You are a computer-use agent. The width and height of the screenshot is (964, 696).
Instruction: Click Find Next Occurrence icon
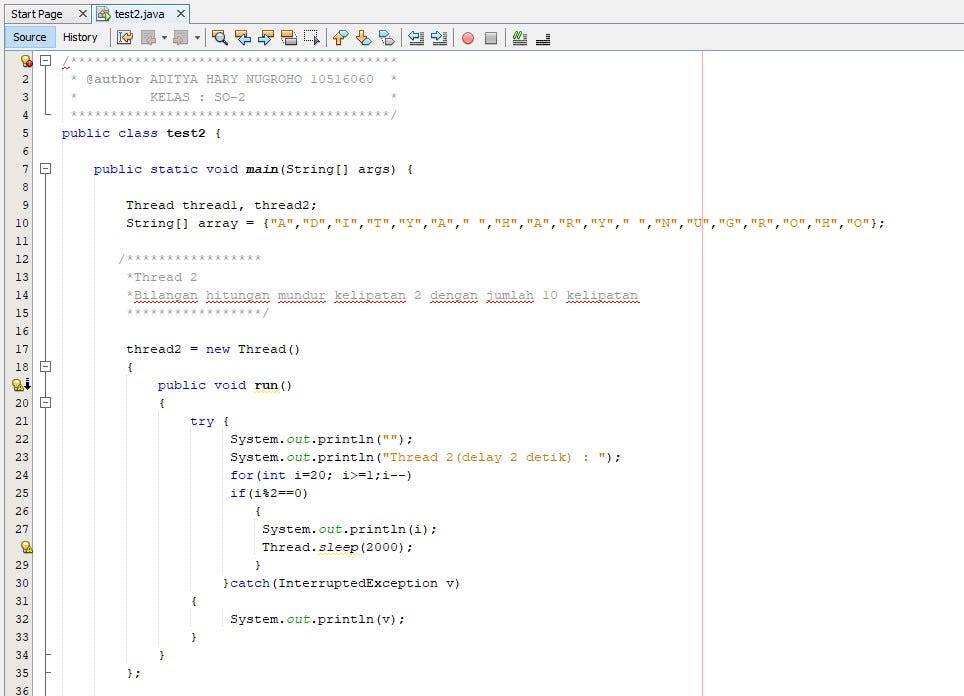point(266,38)
